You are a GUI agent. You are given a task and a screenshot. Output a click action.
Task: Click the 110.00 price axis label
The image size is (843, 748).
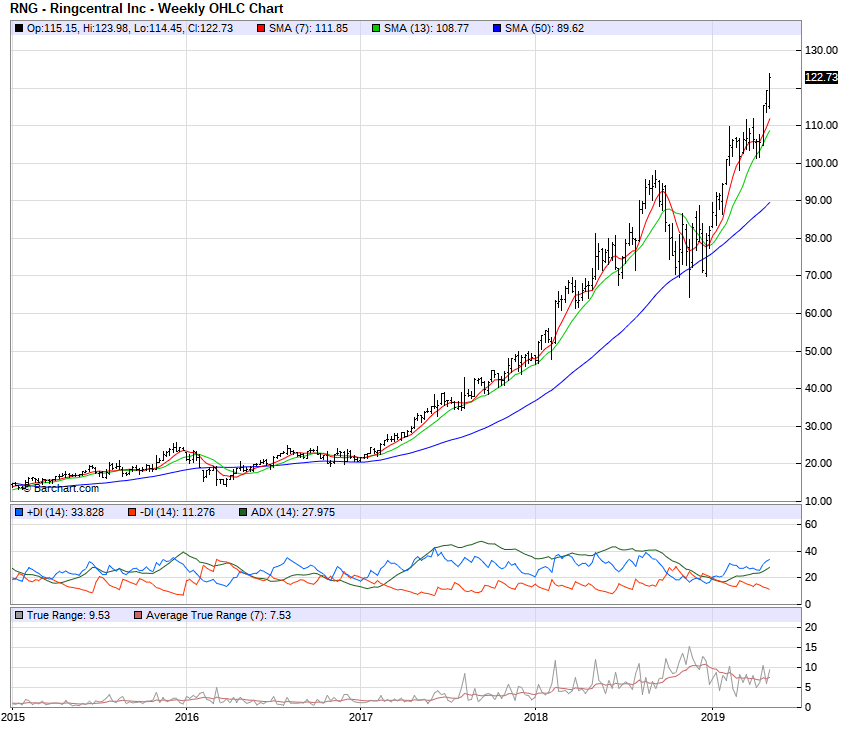821,125
